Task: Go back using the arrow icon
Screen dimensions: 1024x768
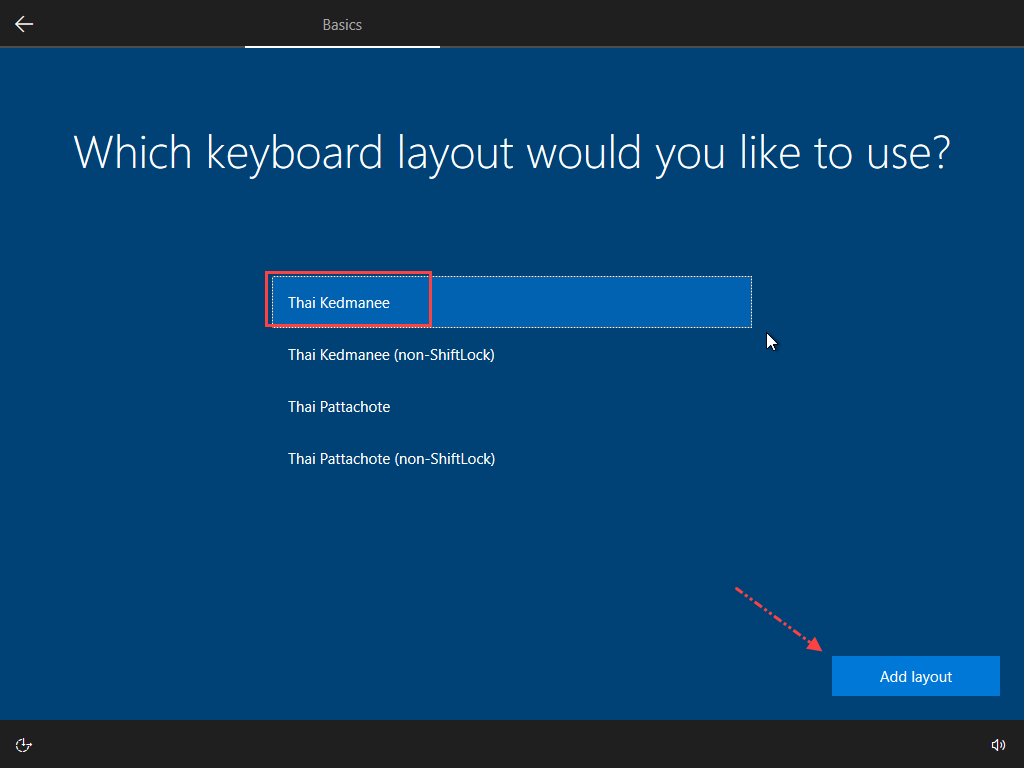Action: [24, 24]
